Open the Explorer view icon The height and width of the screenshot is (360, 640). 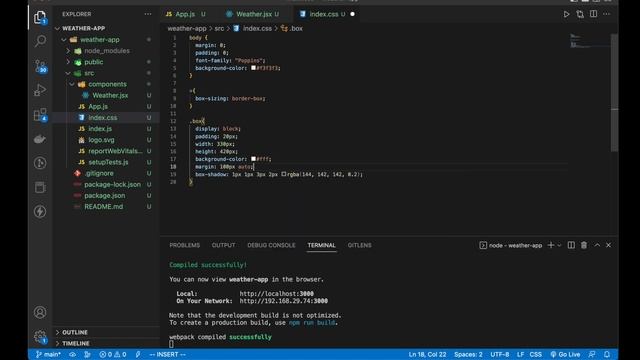point(40,18)
